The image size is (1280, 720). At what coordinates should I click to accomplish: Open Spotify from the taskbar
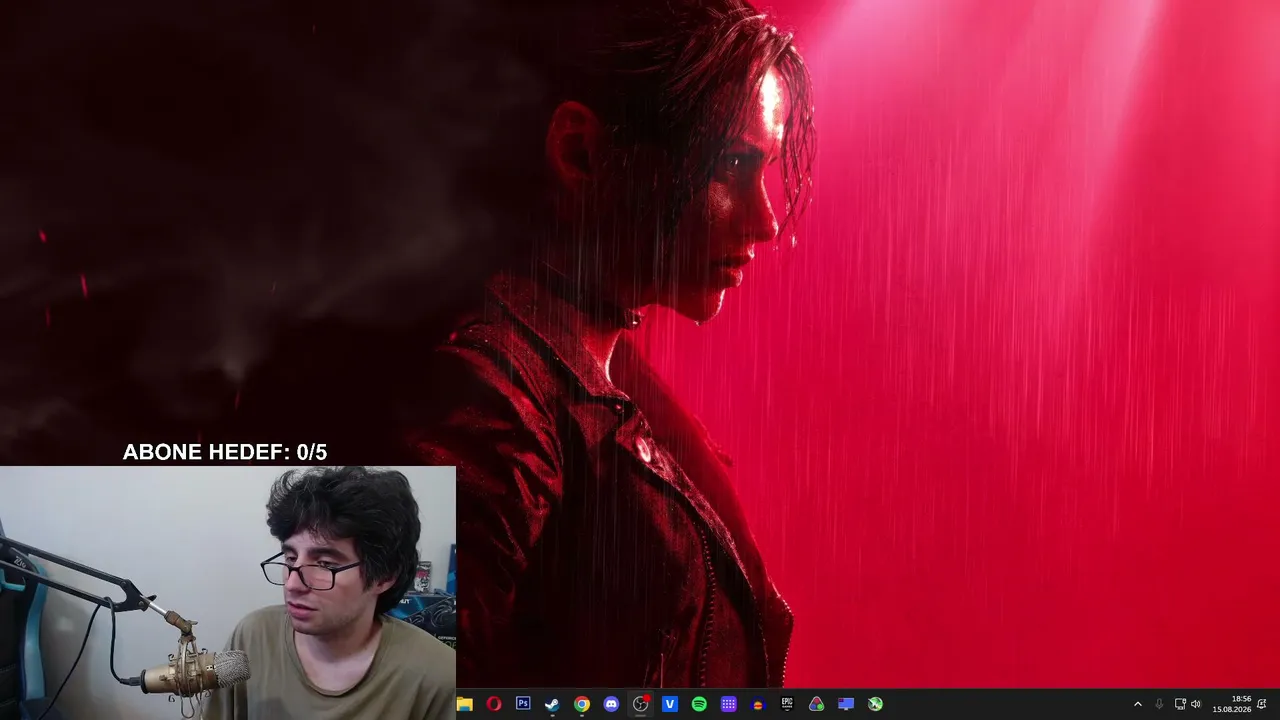[x=699, y=704]
